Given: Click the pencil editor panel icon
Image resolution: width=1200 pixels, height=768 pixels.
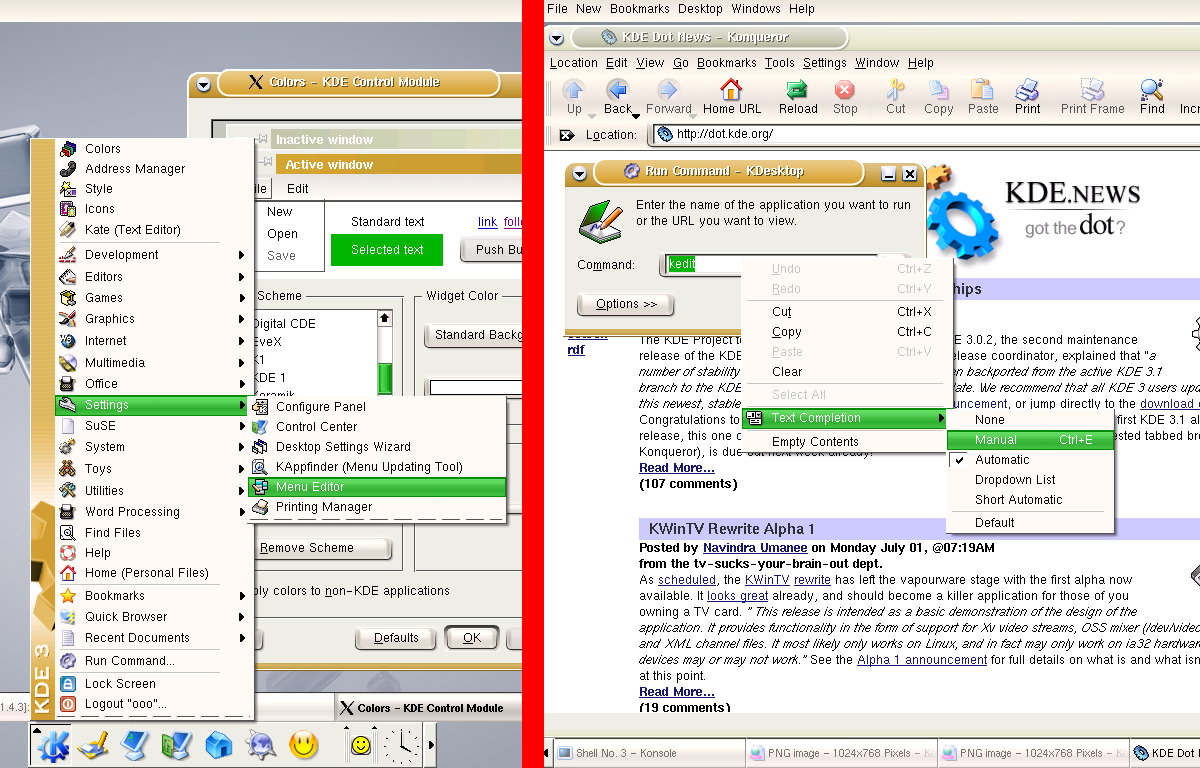Looking at the screenshot, I should (93, 745).
